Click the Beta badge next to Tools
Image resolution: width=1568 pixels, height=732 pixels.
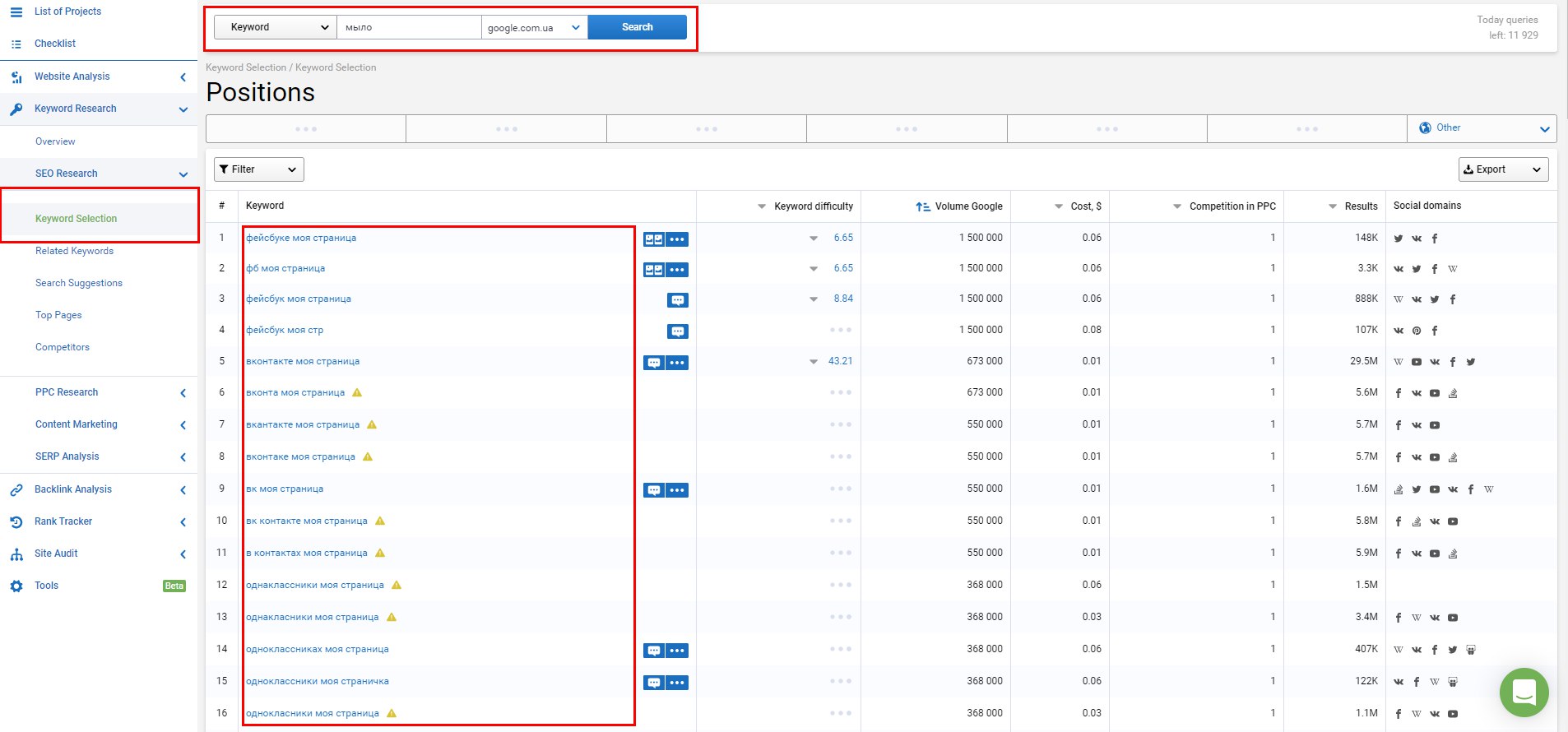coord(174,586)
